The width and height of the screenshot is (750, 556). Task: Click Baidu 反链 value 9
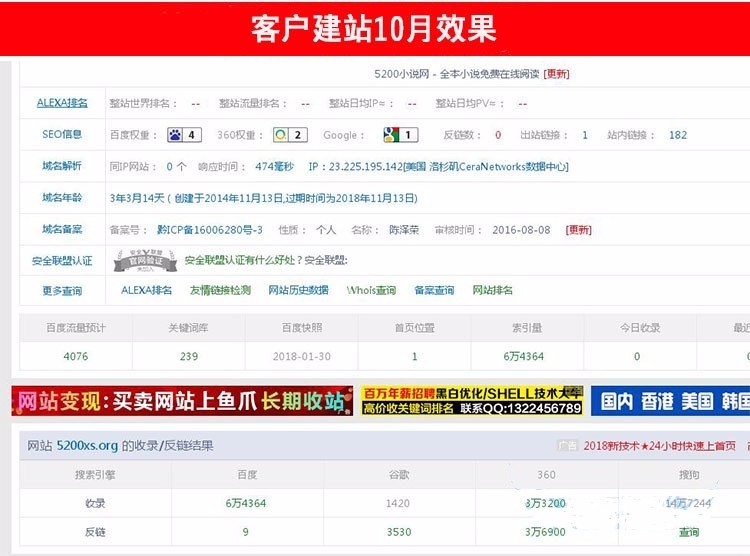[x=245, y=532]
